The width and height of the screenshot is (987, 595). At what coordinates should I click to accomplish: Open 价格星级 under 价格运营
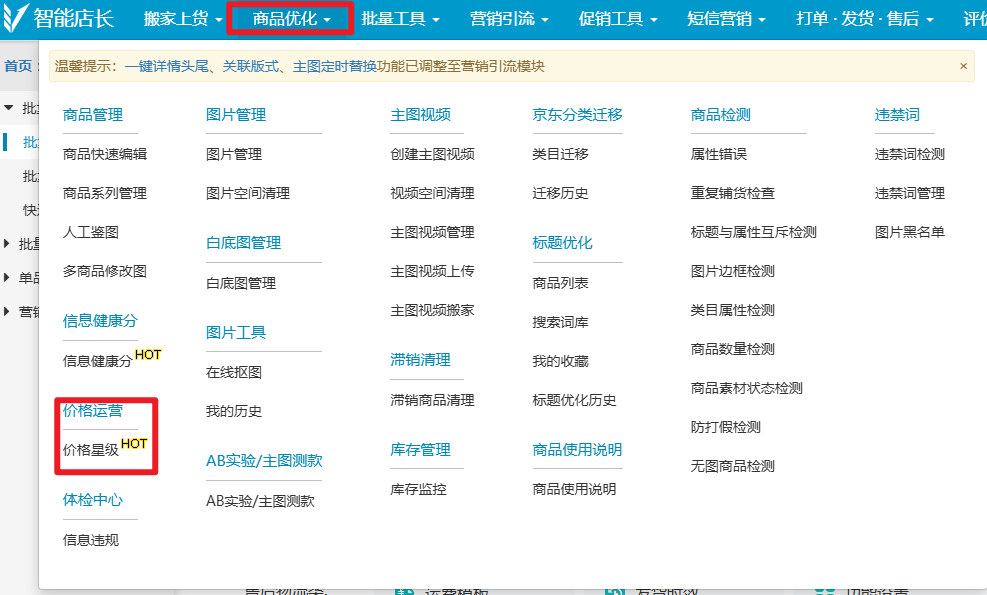pyautogui.click(x=91, y=450)
